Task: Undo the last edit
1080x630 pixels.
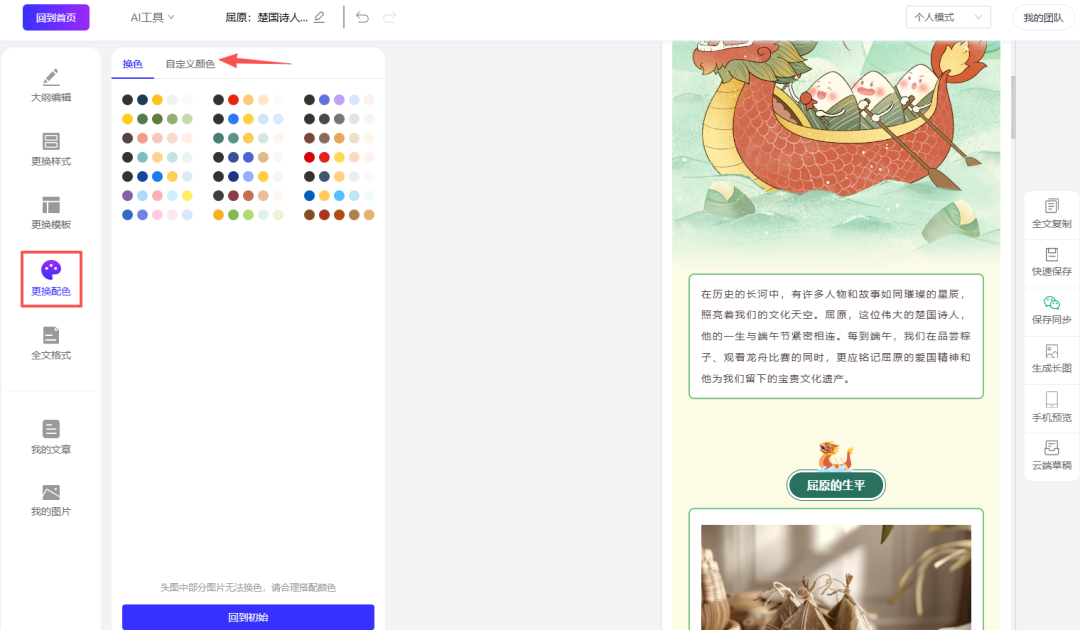Action: [362, 17]
